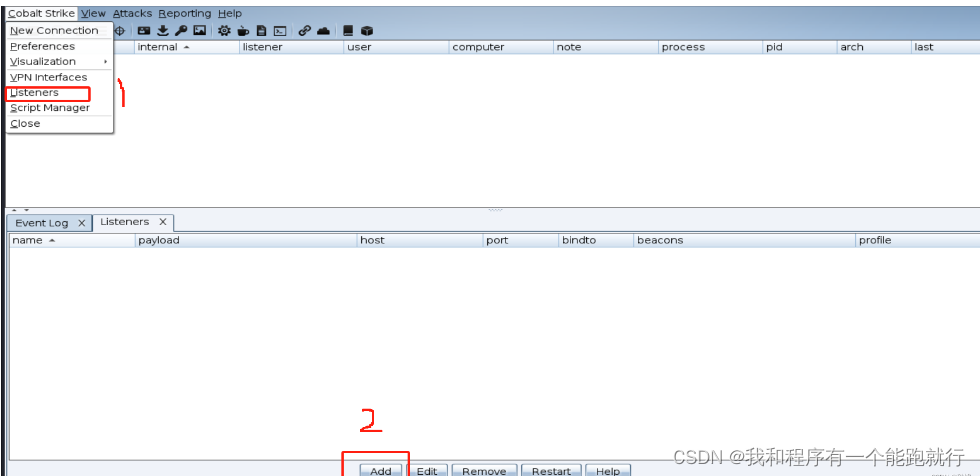Viewport: 980px width, 476px height.
Task: Sort sessions by pid column
Action: (x=801, y=47)
